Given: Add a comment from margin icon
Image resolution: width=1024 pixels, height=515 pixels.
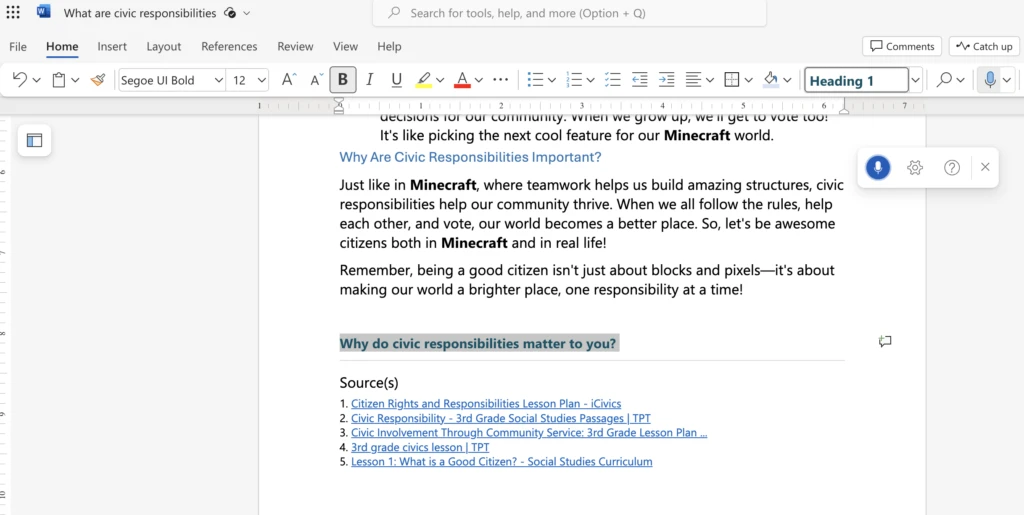Looking at the screenshot, I should (x=885, y=341).
